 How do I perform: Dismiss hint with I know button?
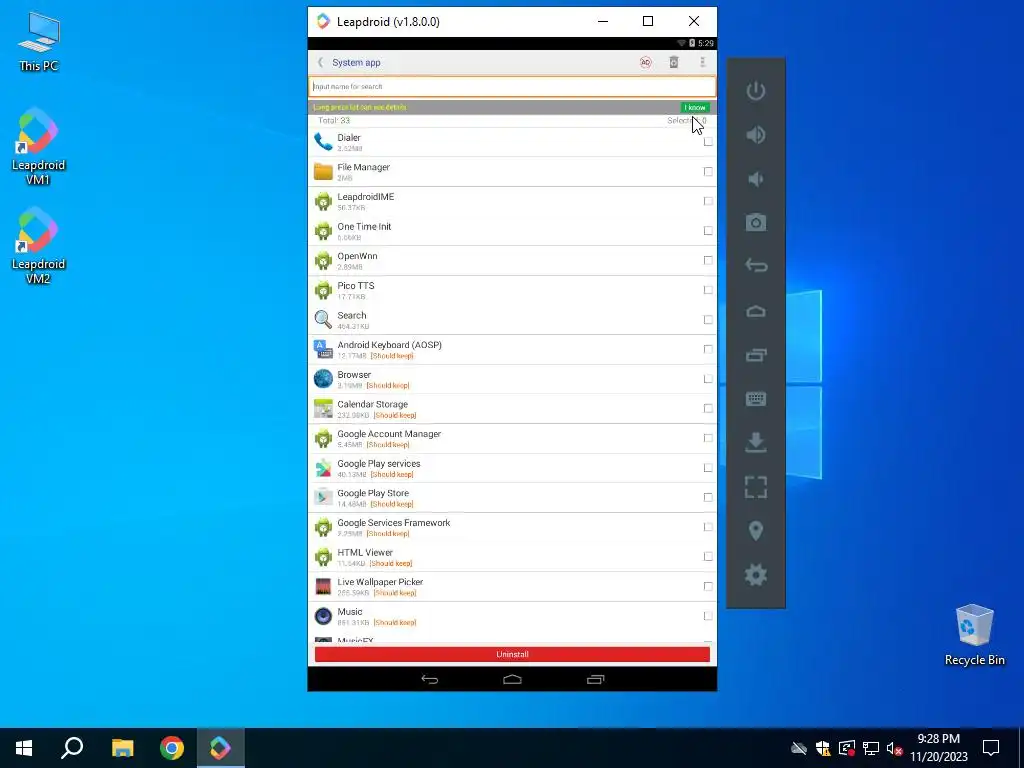[695, 107]
